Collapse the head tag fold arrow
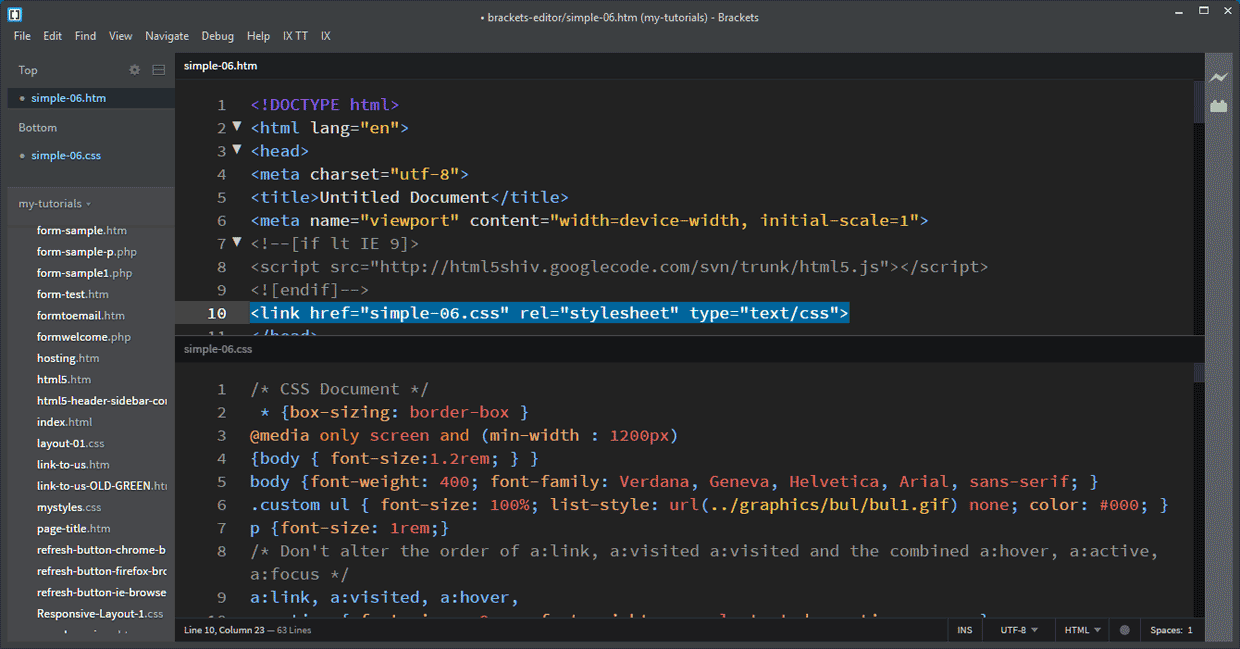Viewport: 1240px width, 649px height. point(237,150)
